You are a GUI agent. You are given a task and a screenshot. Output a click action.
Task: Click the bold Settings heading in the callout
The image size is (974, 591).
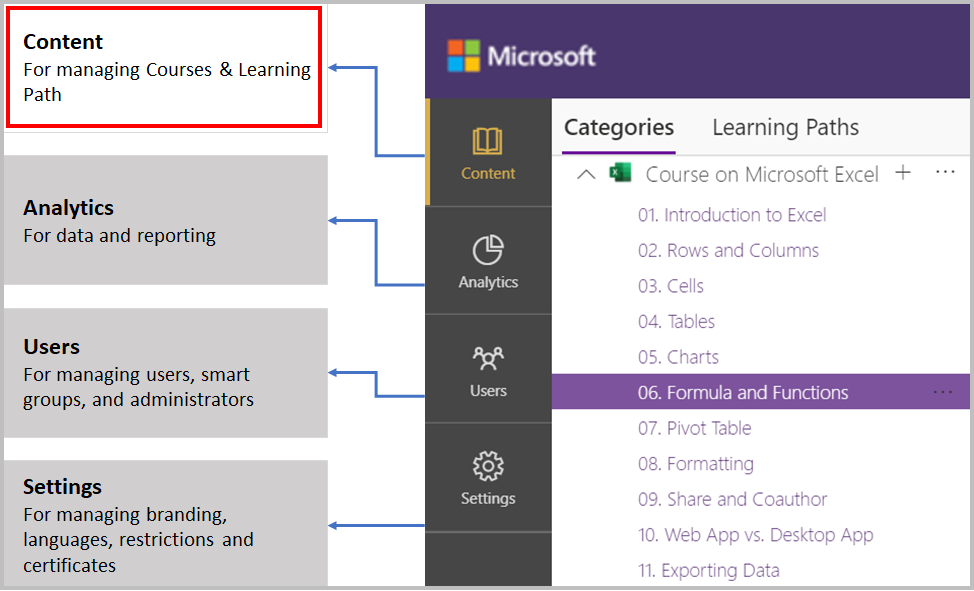[x=62, y=487]
